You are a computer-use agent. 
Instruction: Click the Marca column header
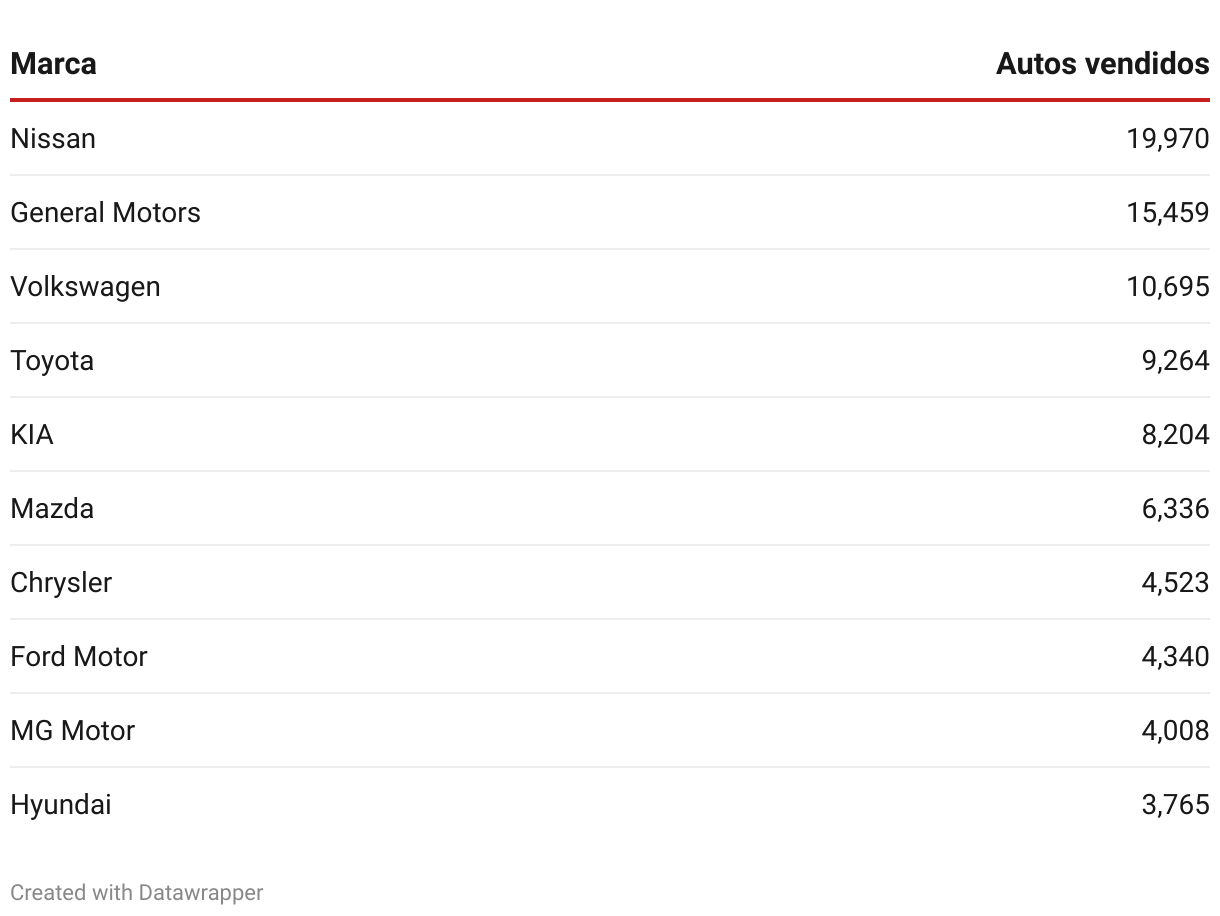coord(53,64)
